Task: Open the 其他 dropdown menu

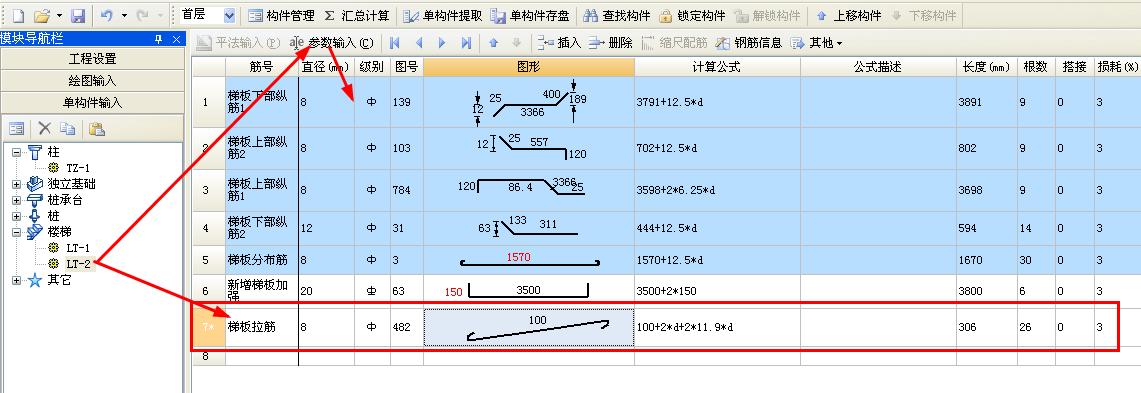Action: point(816,43)
